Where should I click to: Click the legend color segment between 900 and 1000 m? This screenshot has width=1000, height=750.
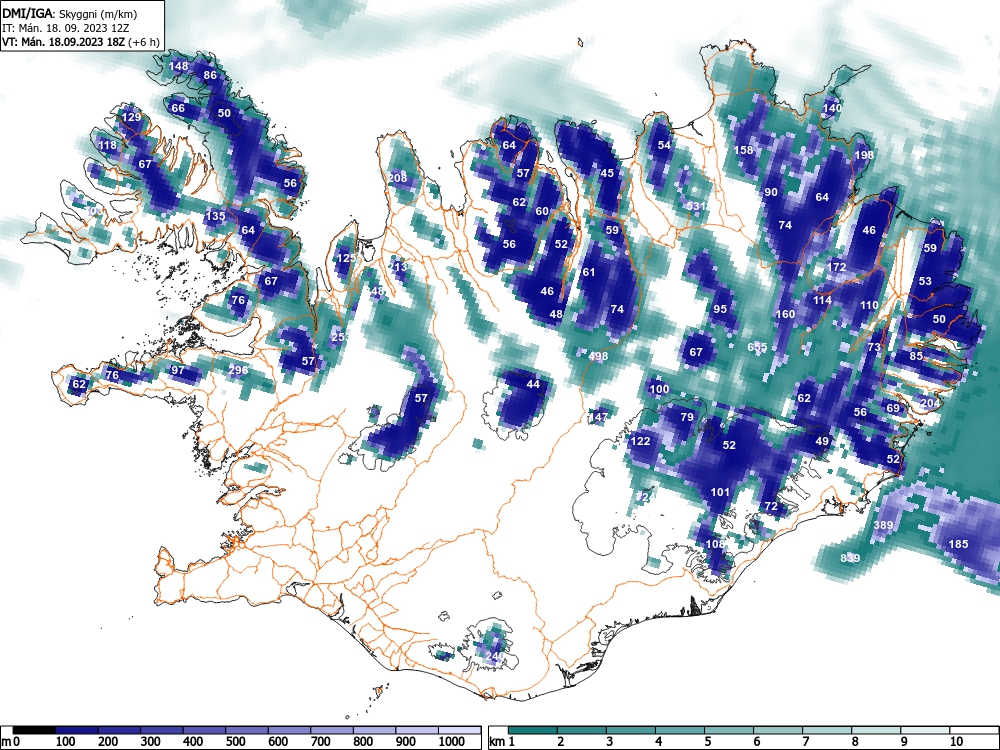click(x=417, y=730)
